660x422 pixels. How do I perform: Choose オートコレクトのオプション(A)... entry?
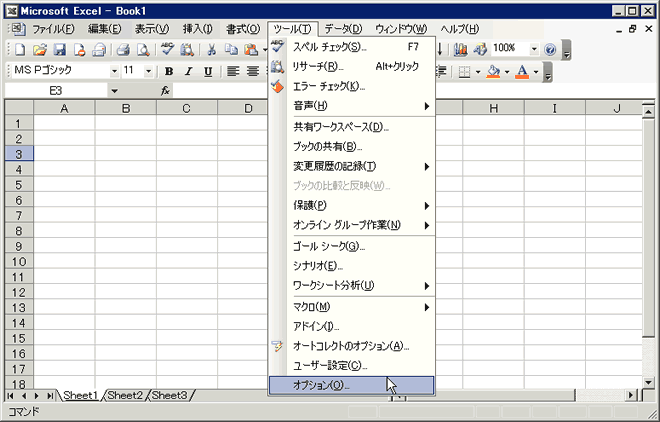[351, 346]
